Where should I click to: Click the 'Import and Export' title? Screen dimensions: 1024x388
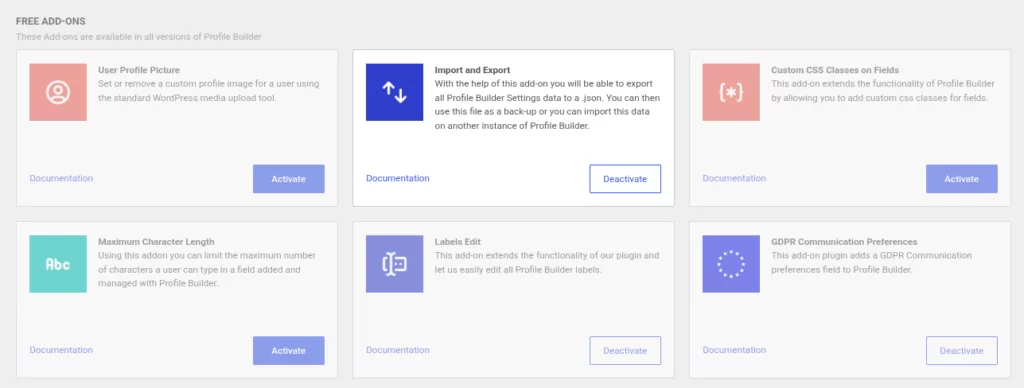[x=473, y=70]
